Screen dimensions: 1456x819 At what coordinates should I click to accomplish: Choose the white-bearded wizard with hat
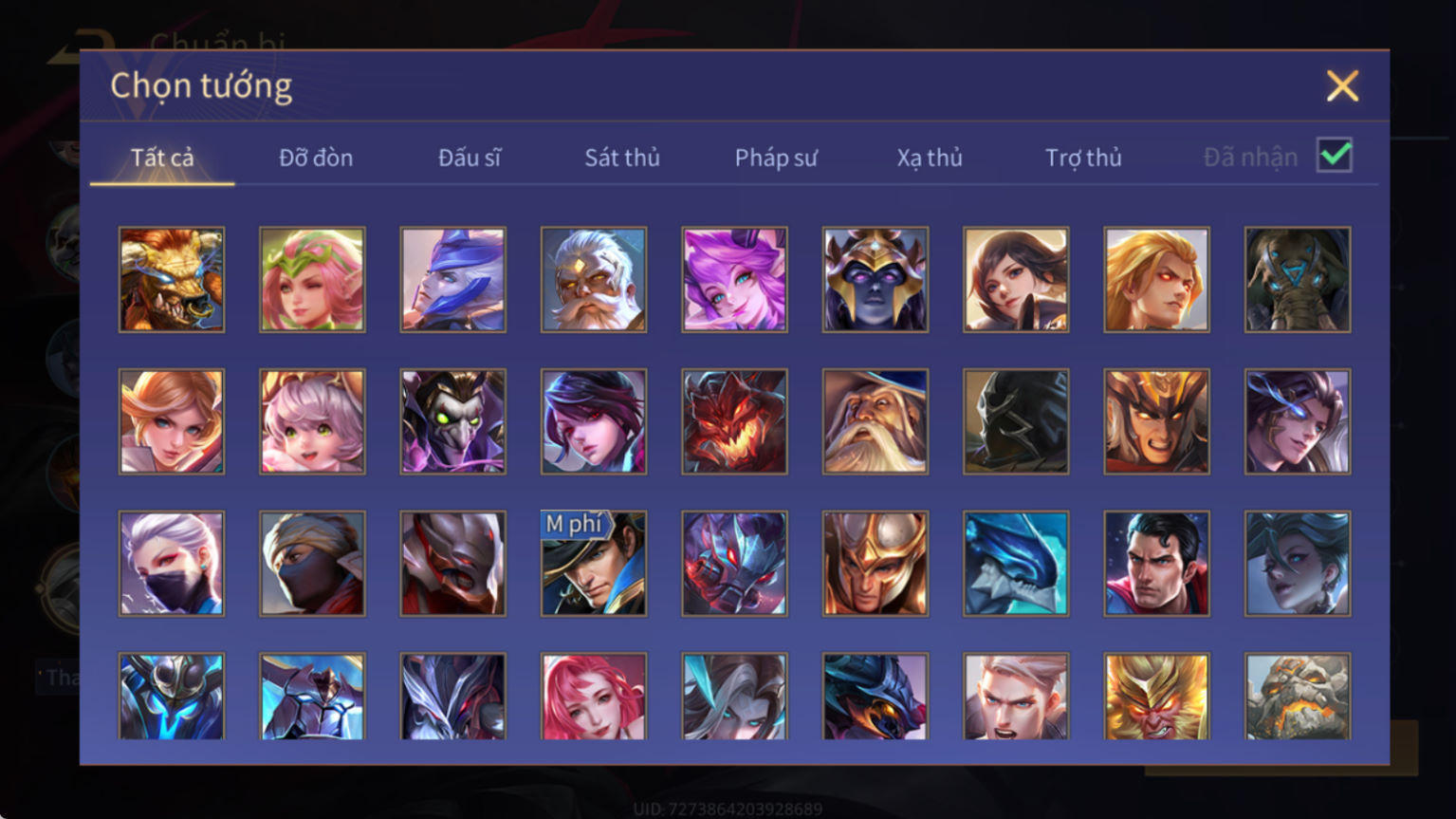[x=875, y=422]
